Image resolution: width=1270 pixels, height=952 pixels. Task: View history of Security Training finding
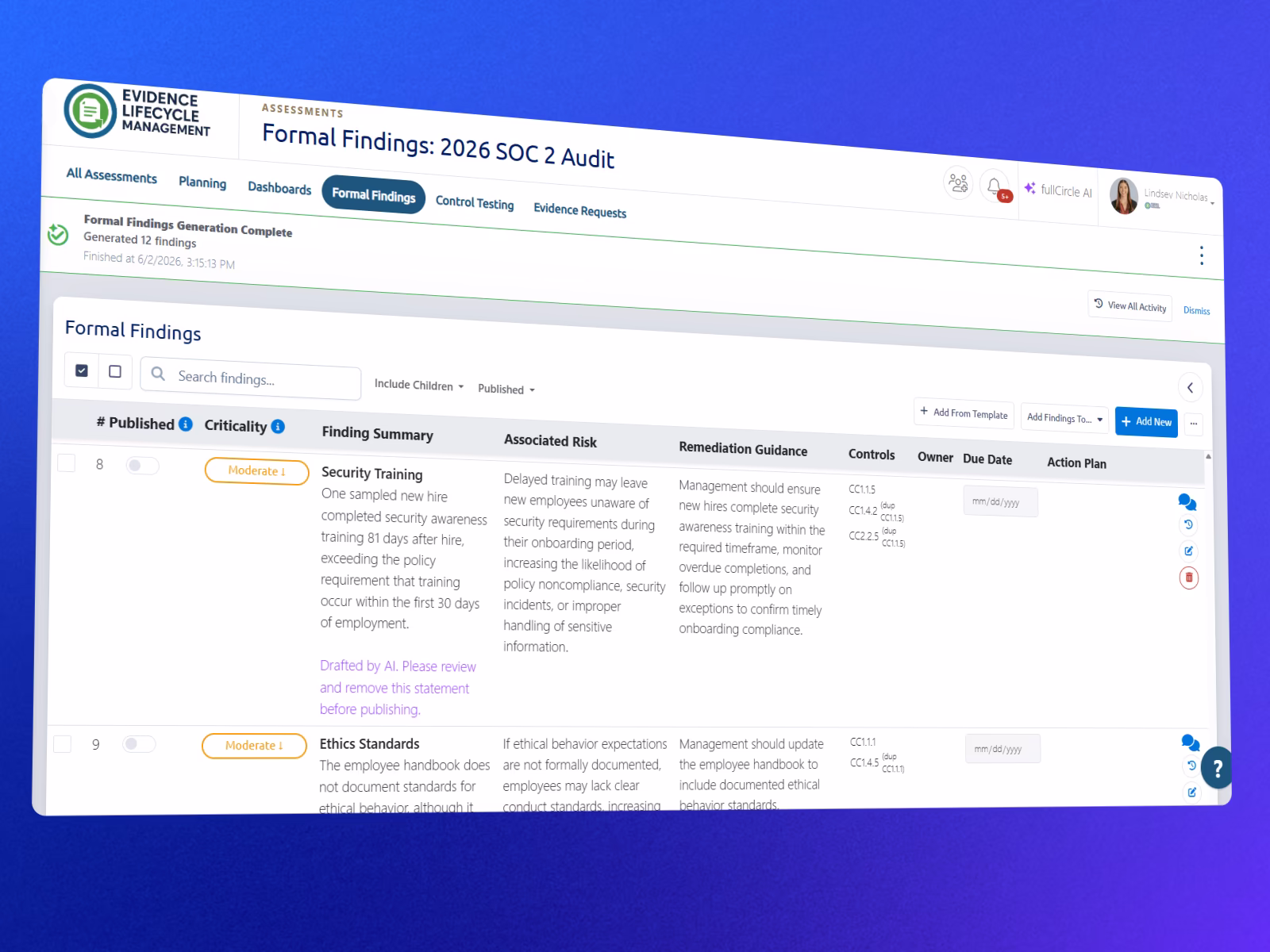pyautogui.click(x=1188, y=525)
